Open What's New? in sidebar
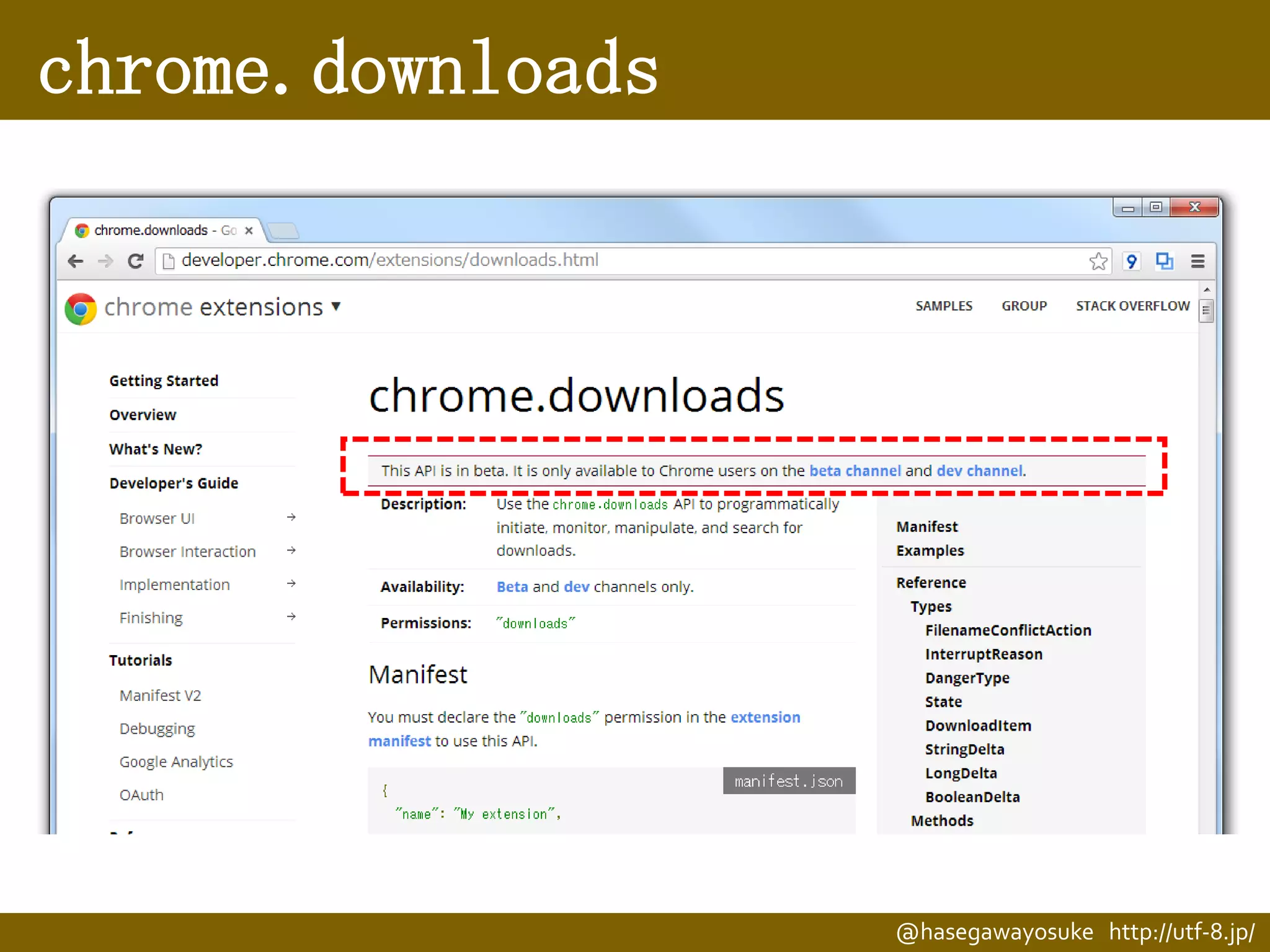Viewport: 1270px width, 952px height. tap(156, 449)
